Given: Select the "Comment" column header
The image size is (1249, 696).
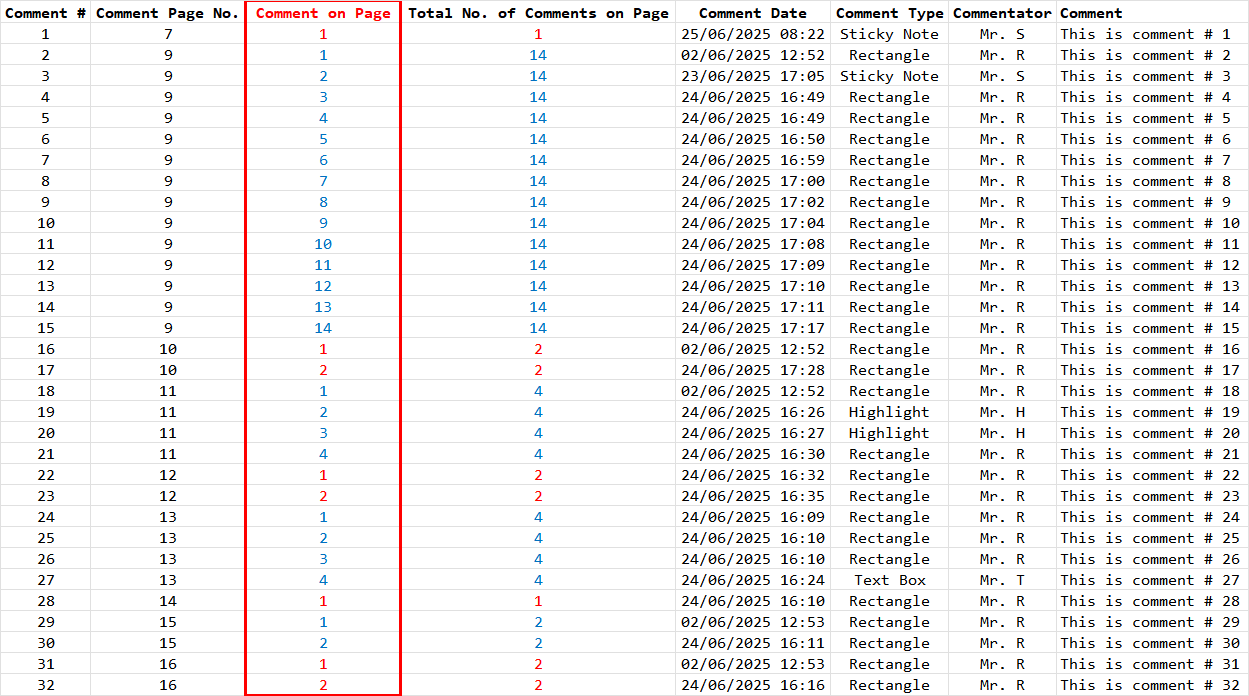Looking at the screenshot, I should click(1091, 13).
